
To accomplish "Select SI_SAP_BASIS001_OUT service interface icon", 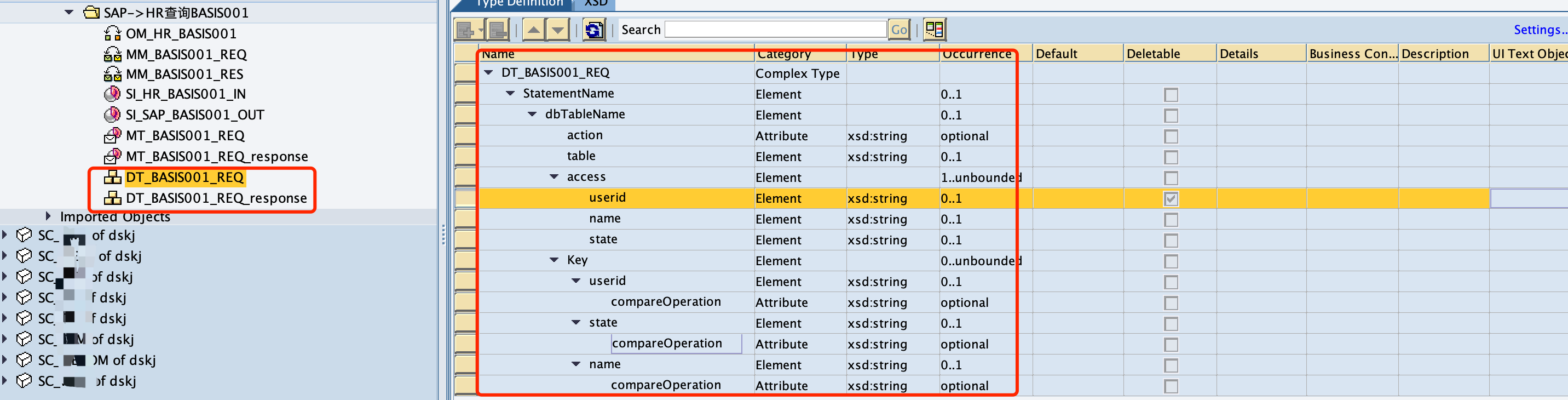I will click(112, 115).
